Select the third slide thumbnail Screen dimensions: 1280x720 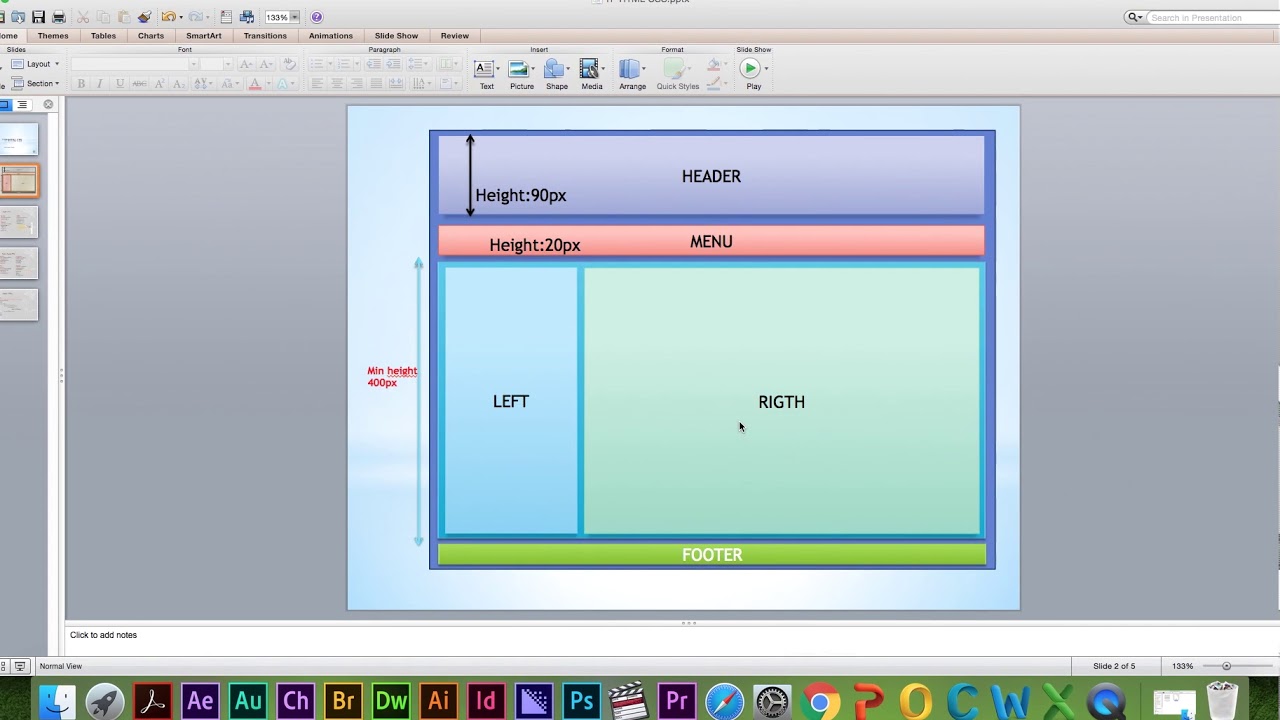coord(19,222)
